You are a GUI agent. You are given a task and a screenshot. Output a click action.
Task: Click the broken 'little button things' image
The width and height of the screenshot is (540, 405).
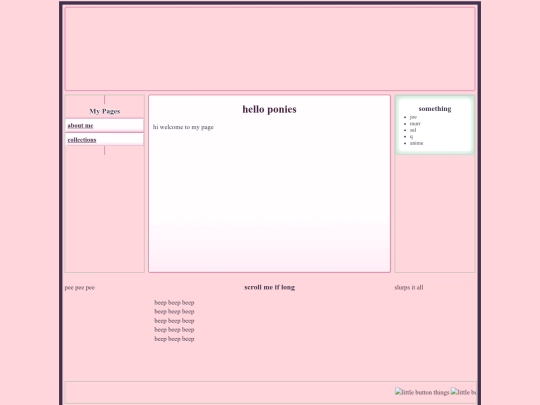tap(422, 392)
